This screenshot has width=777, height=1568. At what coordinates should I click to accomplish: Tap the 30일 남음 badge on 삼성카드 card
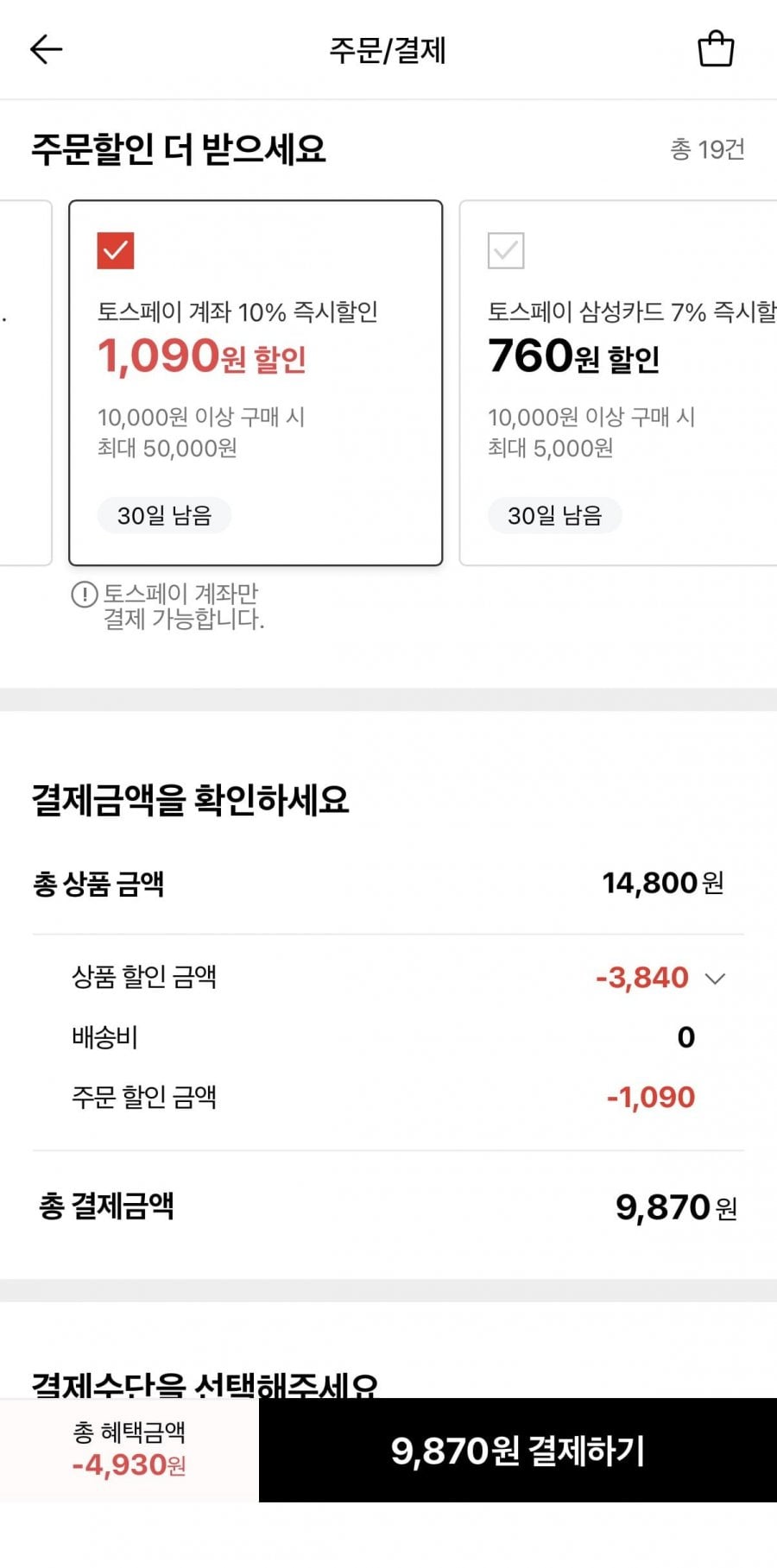pos(554,515)
